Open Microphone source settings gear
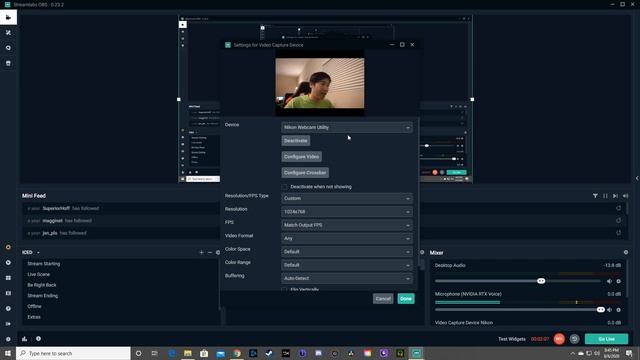This screenshot has height=360, width=640. [619, 310]
